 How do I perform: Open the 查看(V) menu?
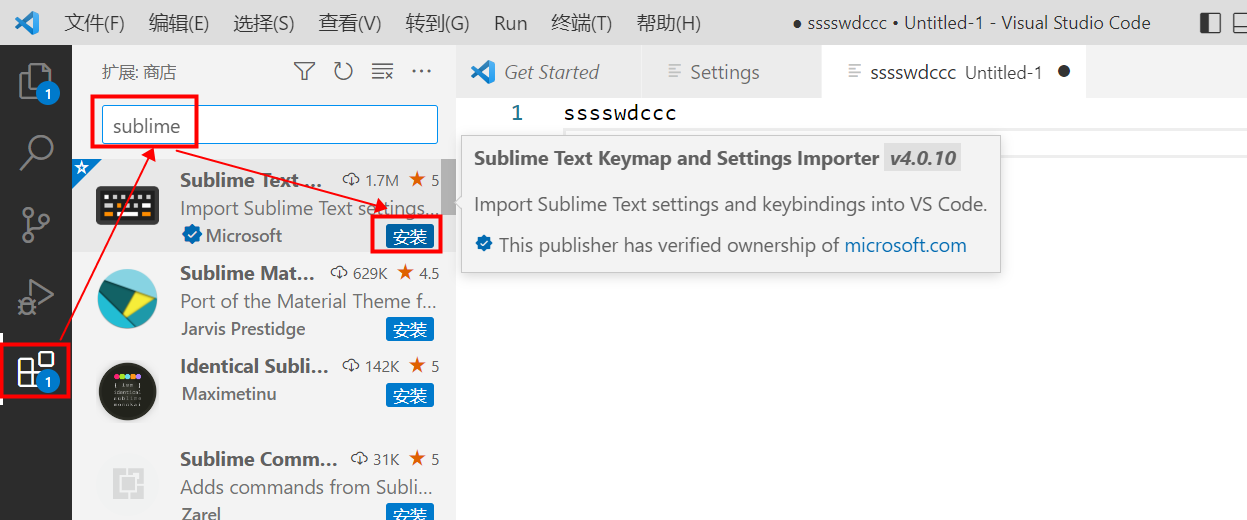(x=350, y=23)
